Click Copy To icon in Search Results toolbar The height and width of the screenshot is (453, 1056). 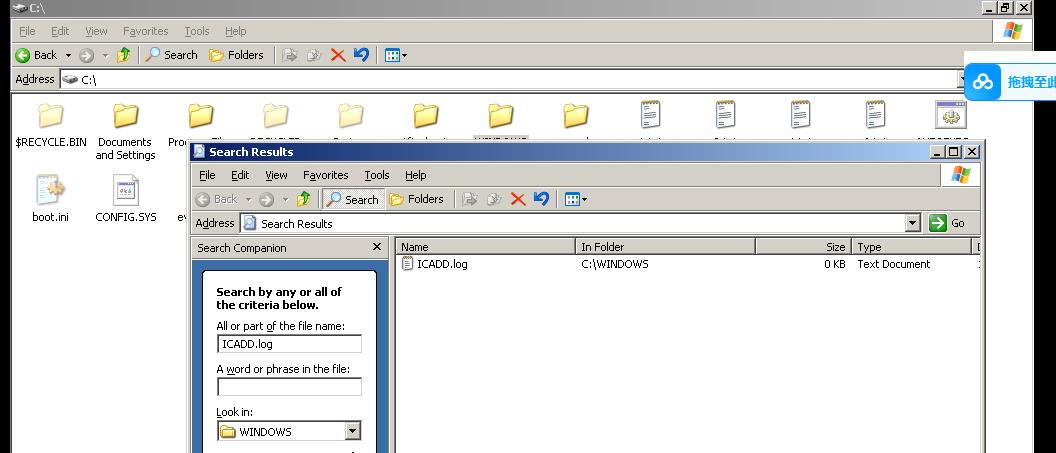pos(494,199)
